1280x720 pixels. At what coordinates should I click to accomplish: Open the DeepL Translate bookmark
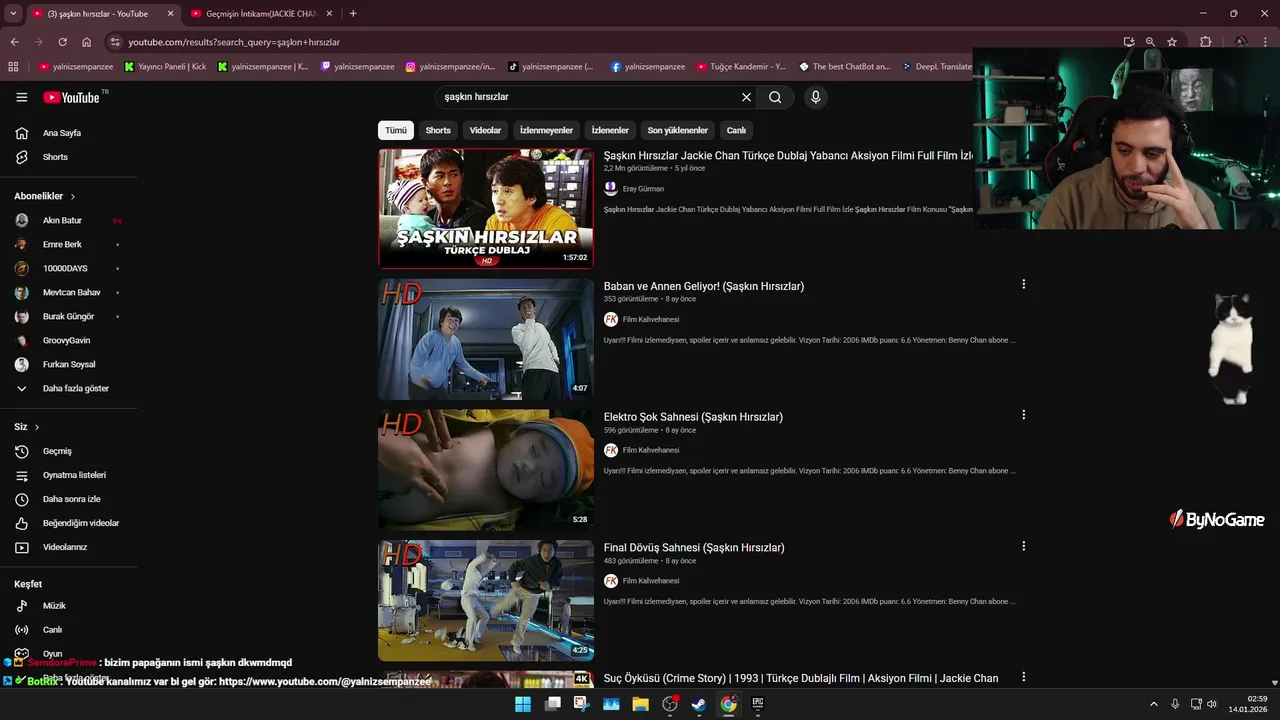click(x=936, y=67)
